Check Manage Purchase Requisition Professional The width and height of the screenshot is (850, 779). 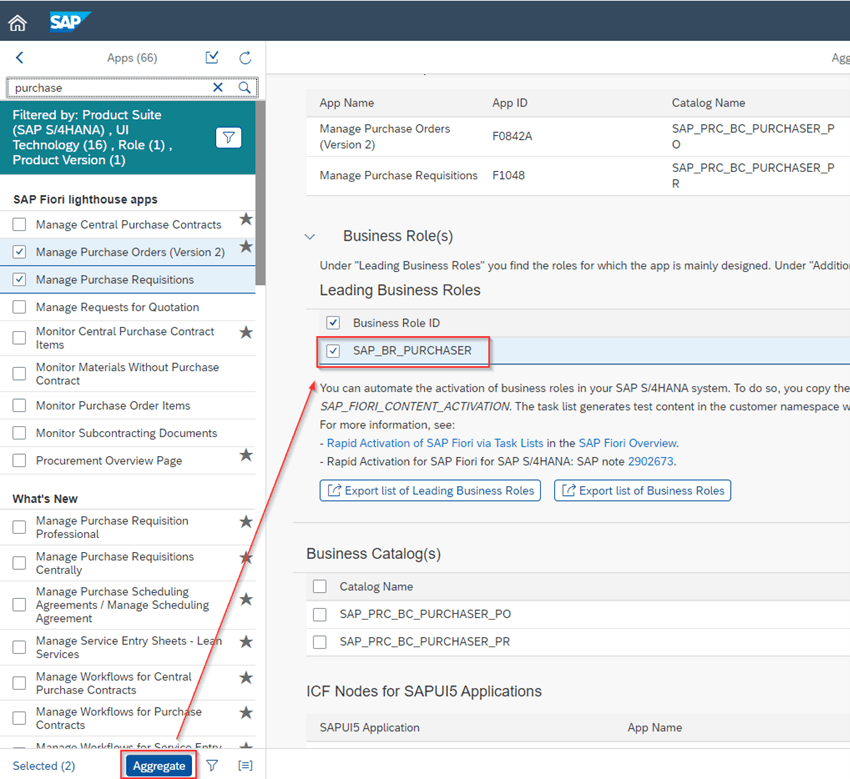(19, 527)
